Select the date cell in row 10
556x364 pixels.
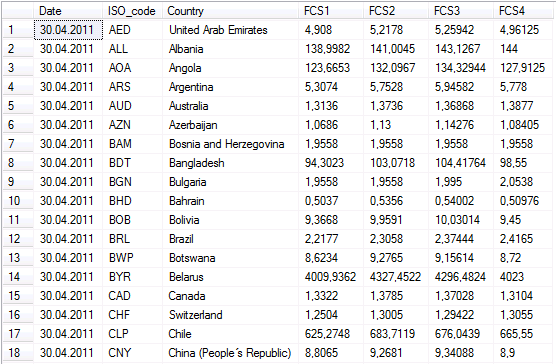coord(68,201)
